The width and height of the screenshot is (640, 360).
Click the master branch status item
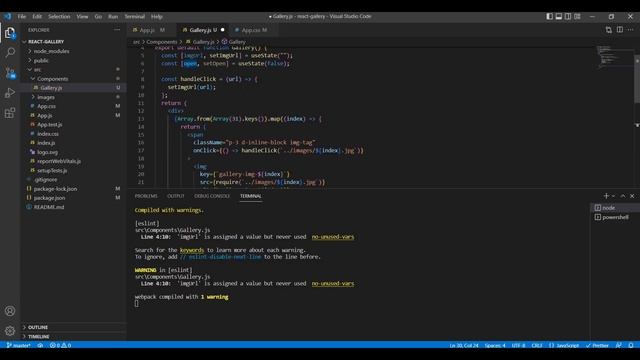coord(18,345)
